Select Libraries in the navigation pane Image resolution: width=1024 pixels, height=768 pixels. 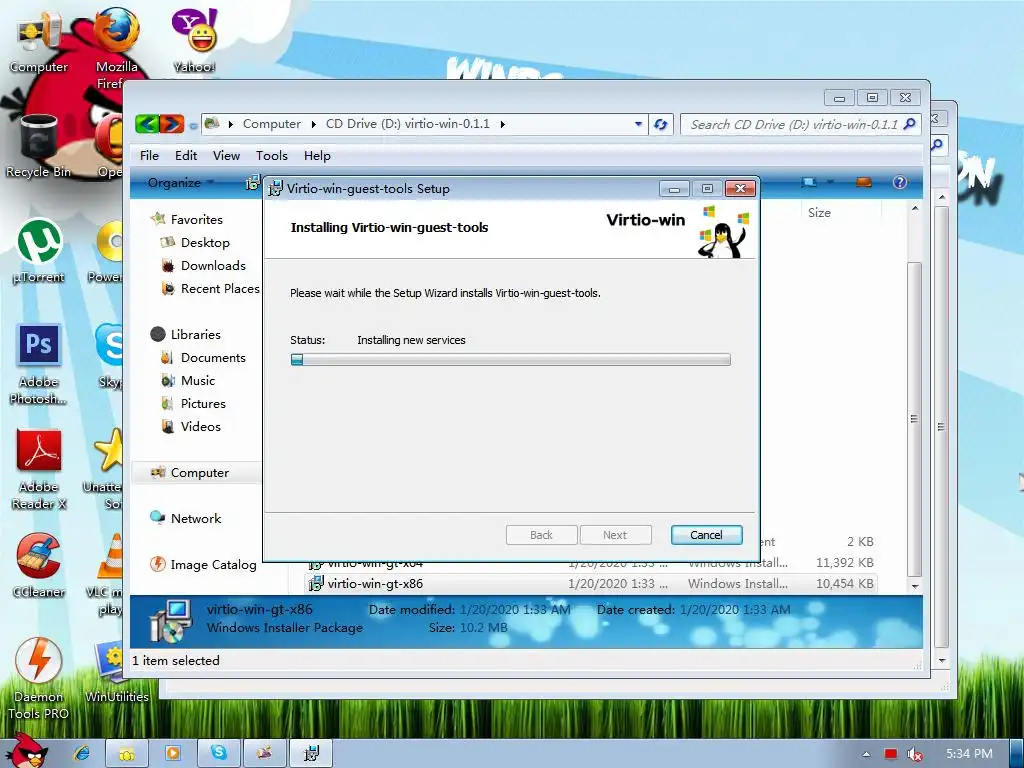pyautogui.click(x=195, y=334)
